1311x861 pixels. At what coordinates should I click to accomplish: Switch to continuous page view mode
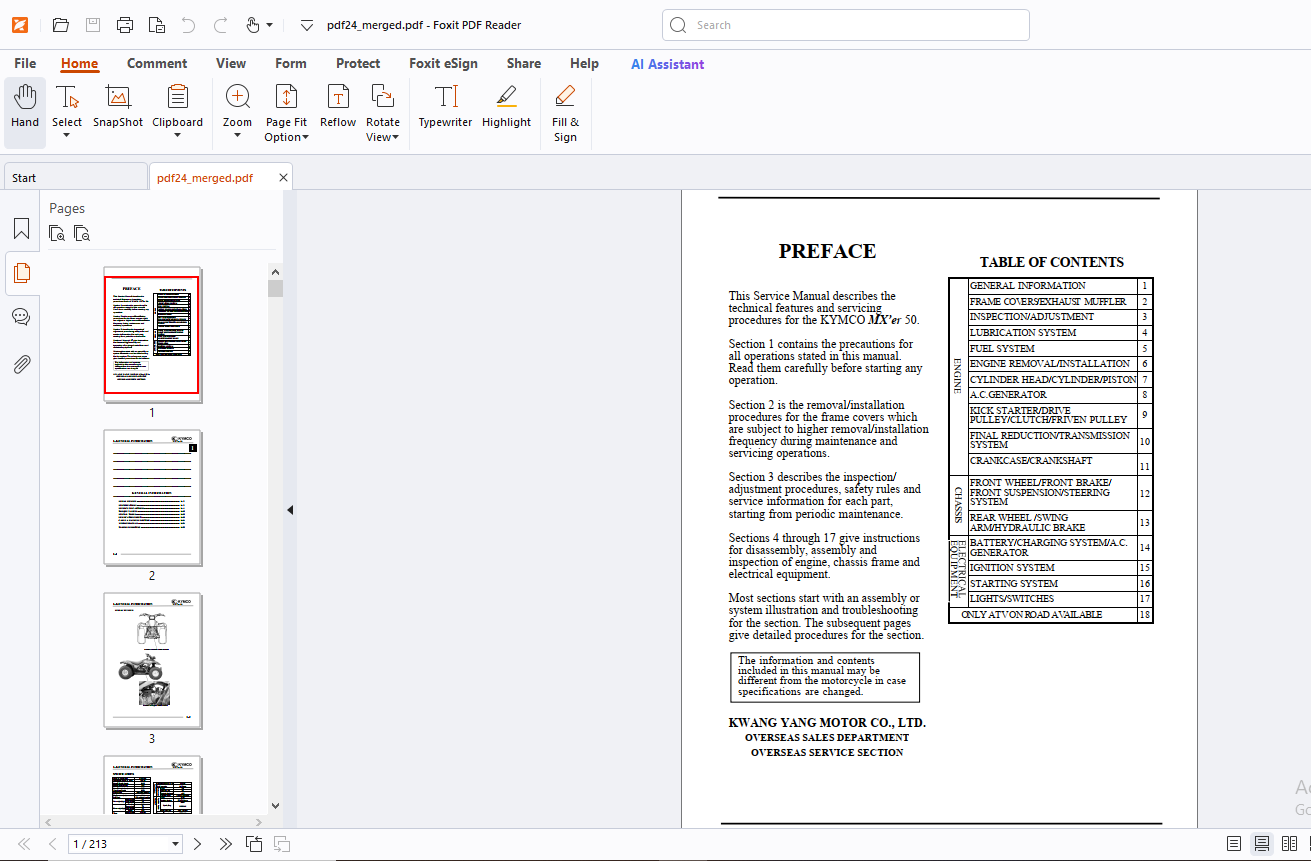pyautogui.click(x=1262, y=844)
